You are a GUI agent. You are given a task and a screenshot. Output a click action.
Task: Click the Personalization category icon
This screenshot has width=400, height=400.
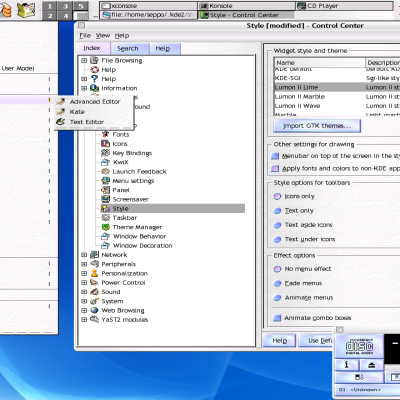click(x=95, y=273)
